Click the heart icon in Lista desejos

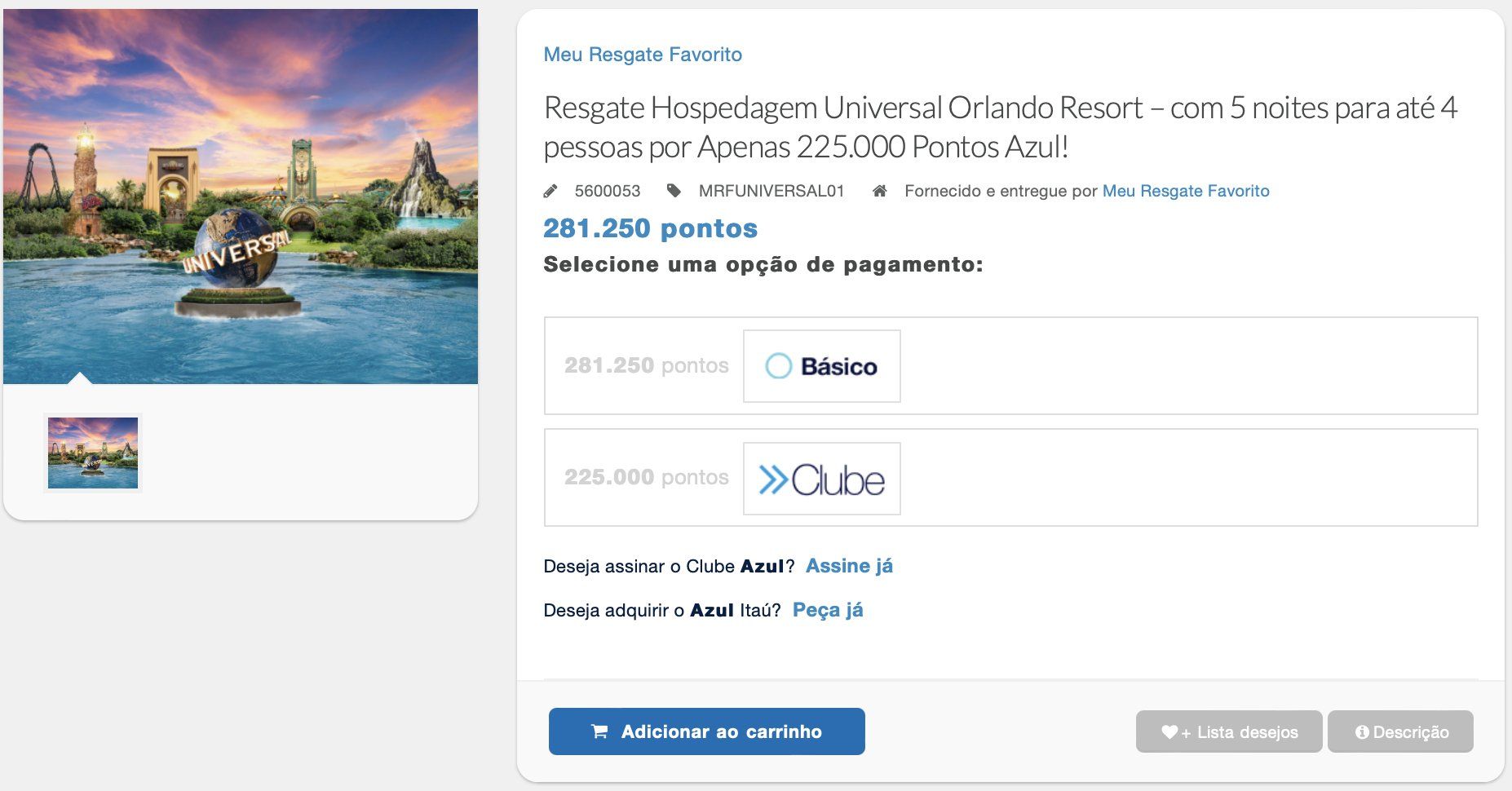[1169, 732]
